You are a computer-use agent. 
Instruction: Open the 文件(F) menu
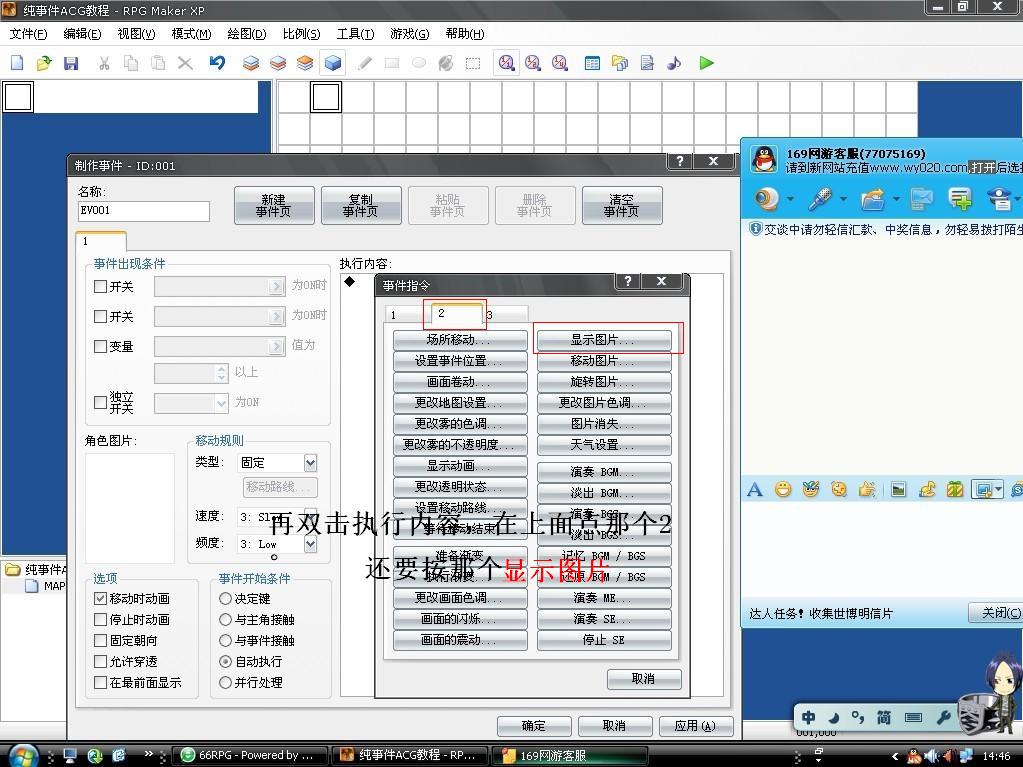point(29,34)
